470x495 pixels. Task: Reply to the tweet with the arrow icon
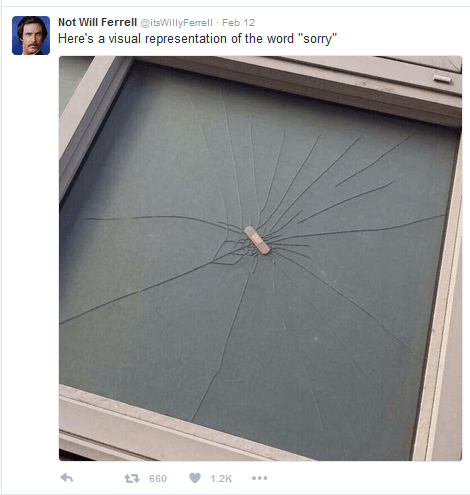point(67,478)
